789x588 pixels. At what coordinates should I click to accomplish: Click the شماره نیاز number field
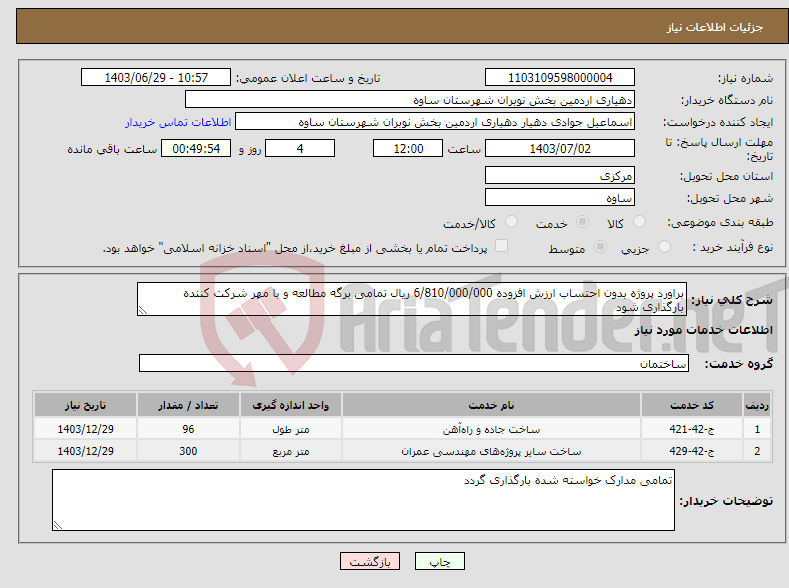560,77
